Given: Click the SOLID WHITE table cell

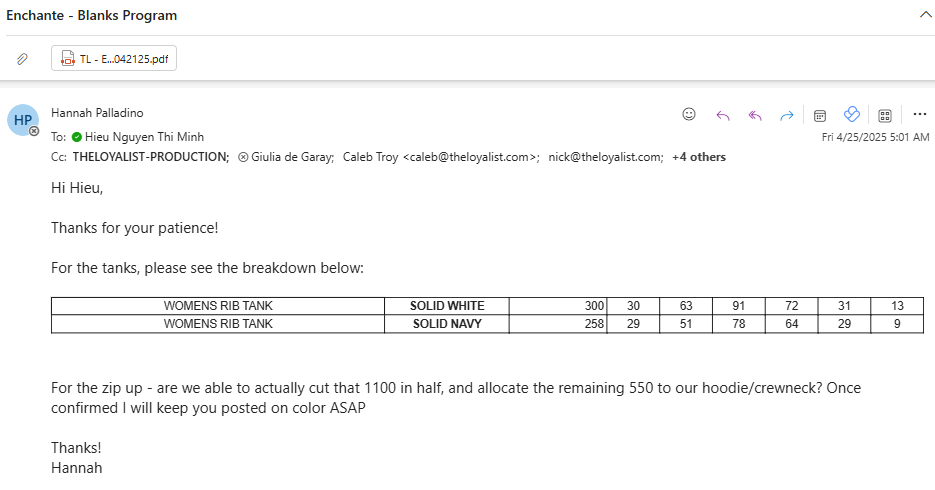Looking at the screenshot, I should coord(447,306).
